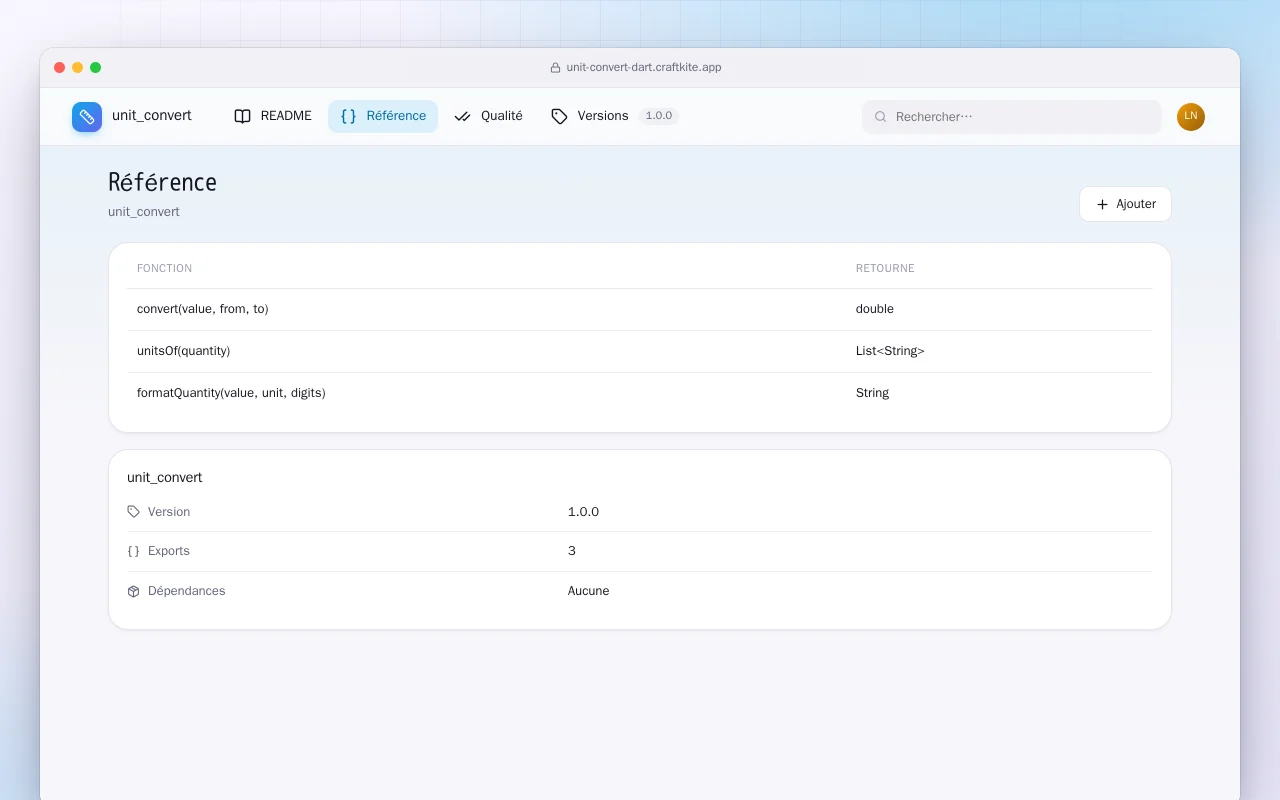Select the convert(value, from, to) row
Screen dimensions: 1280x800
[640, 309]
